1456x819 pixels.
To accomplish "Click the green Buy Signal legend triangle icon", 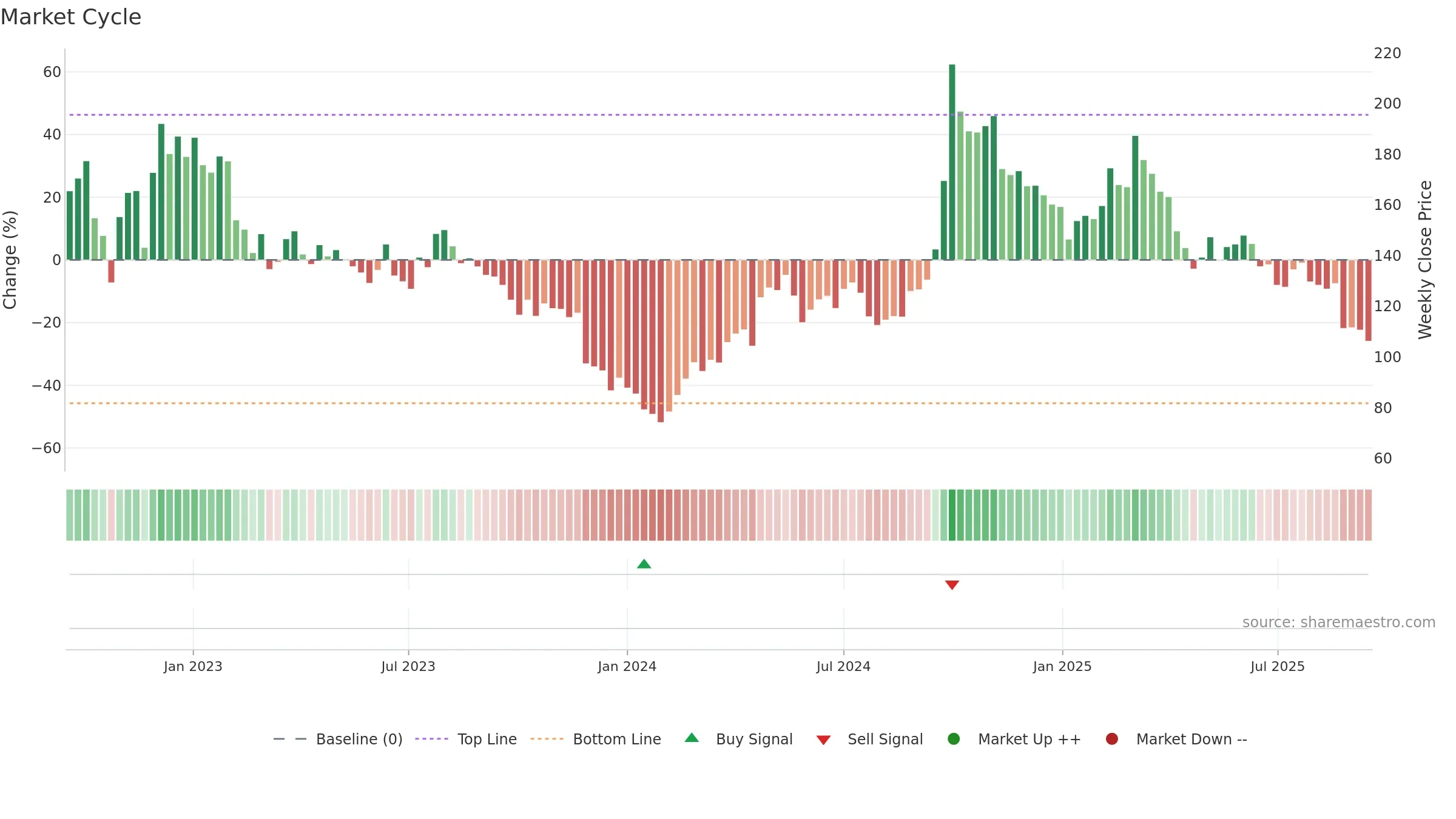I will 692,738.
